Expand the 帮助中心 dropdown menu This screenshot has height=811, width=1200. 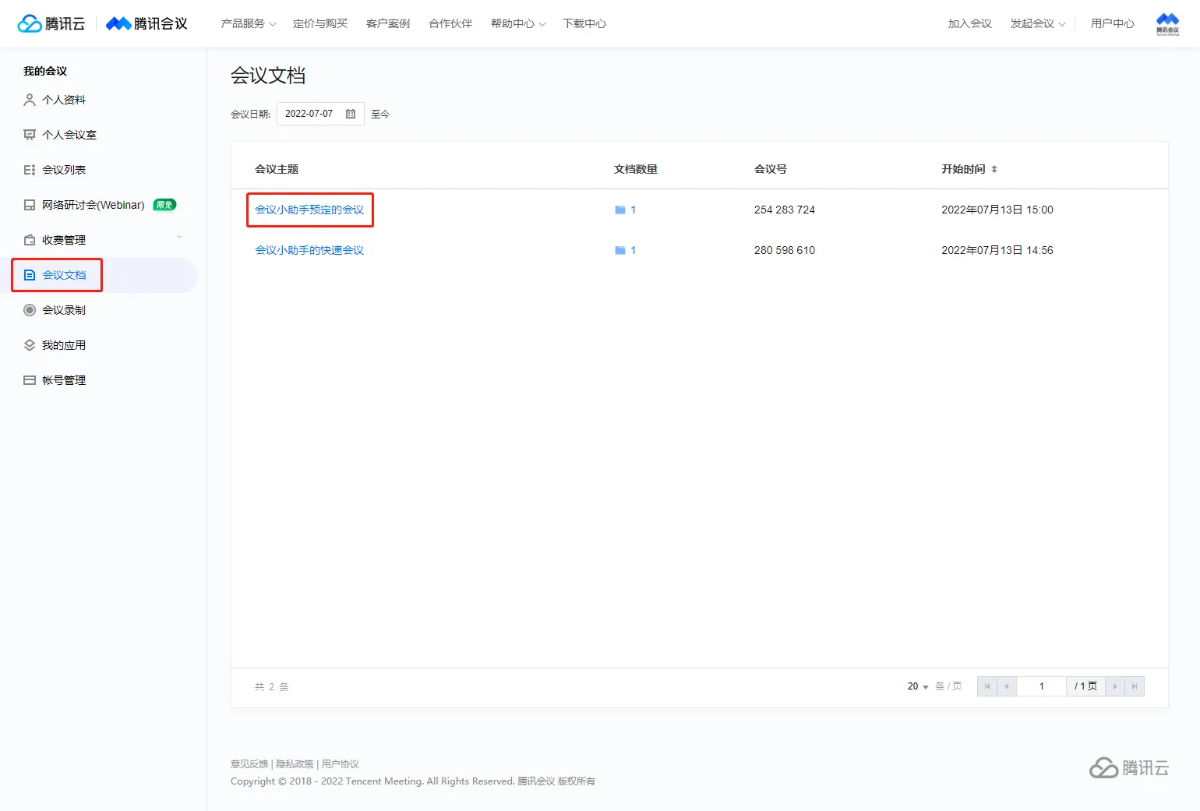[518, 23]
